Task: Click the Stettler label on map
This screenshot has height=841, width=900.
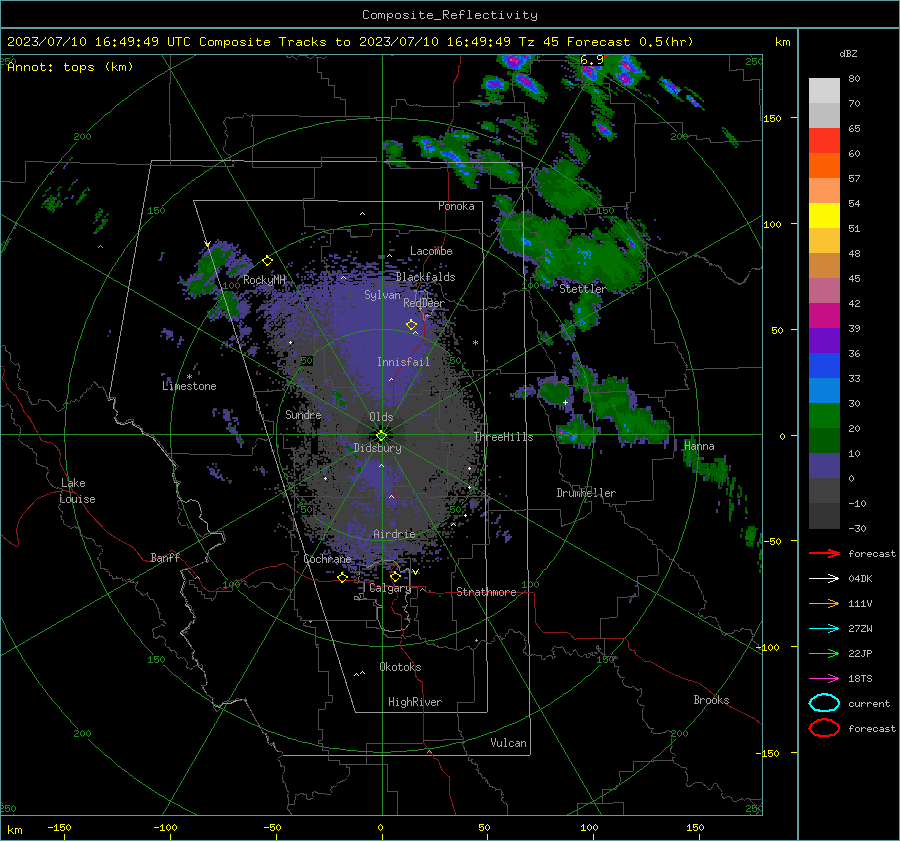Action: (583, 289)
